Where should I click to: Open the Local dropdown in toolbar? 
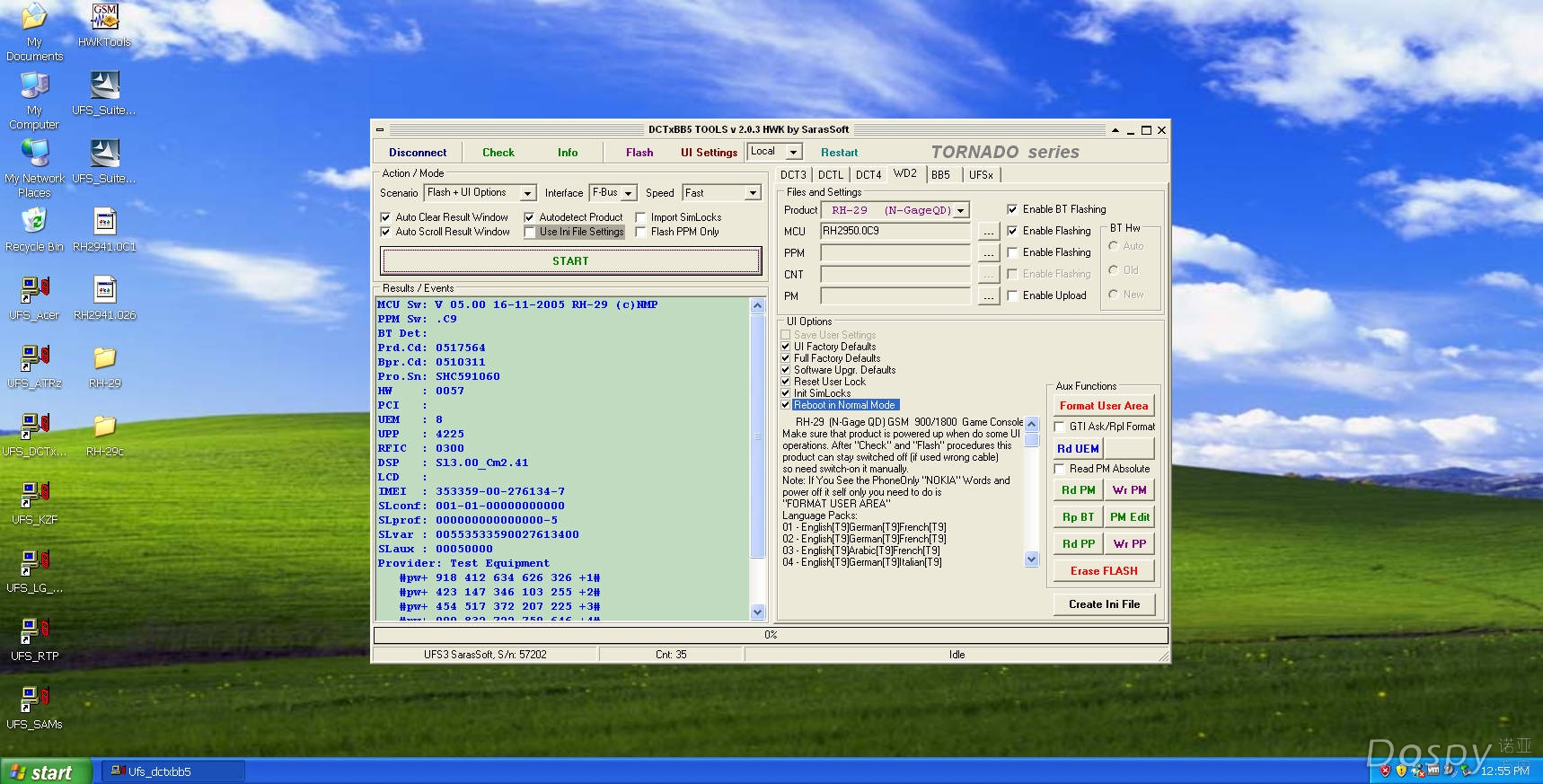click(x=793, y=152)
